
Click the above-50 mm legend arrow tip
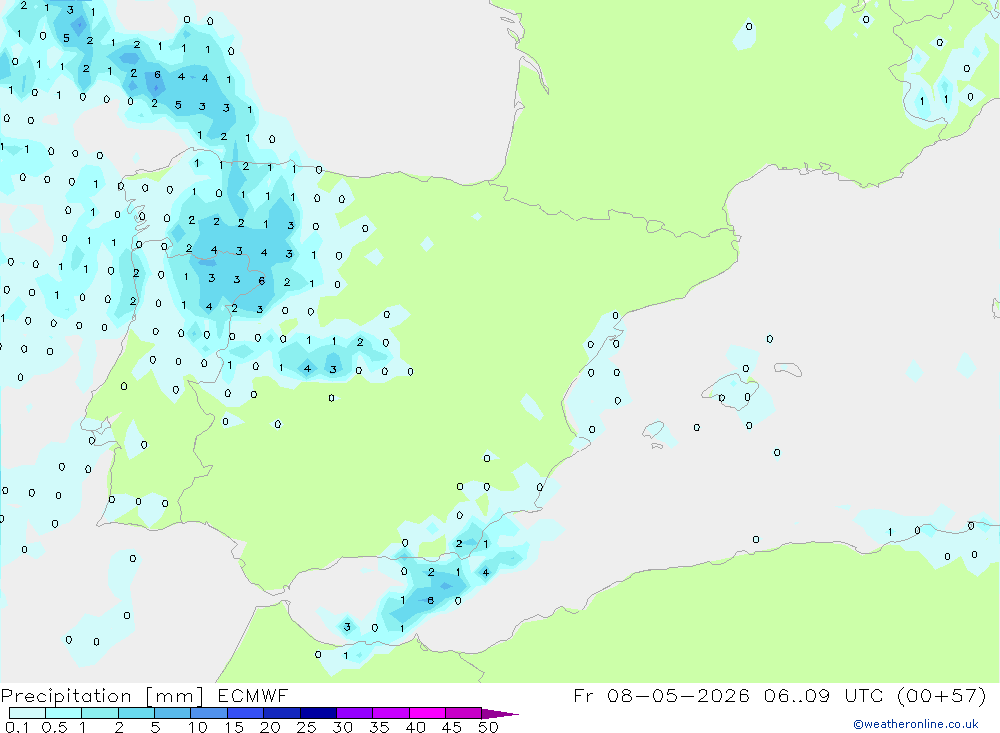coord(500,714)
